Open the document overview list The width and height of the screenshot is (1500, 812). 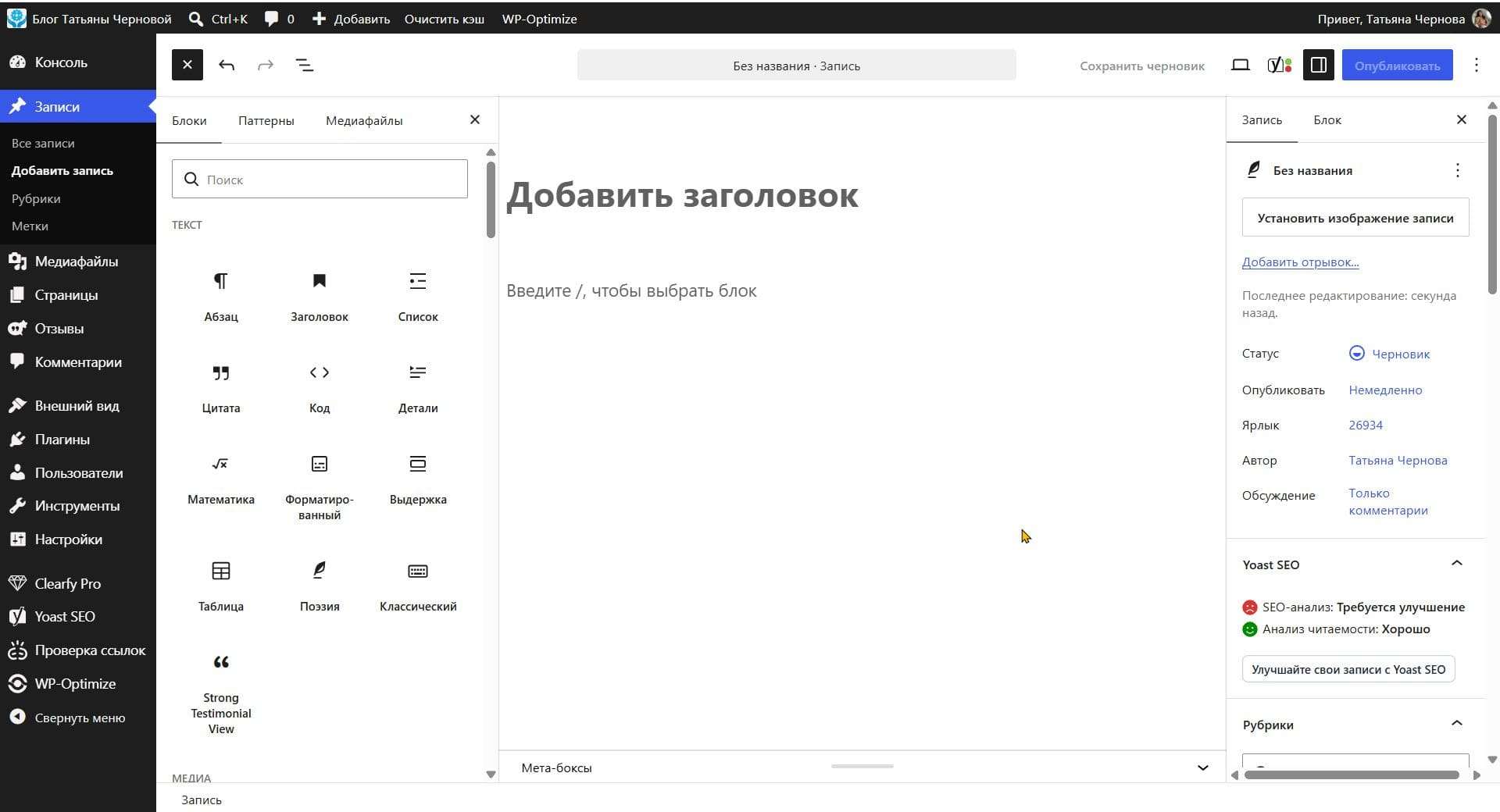(x=305, y=65)
